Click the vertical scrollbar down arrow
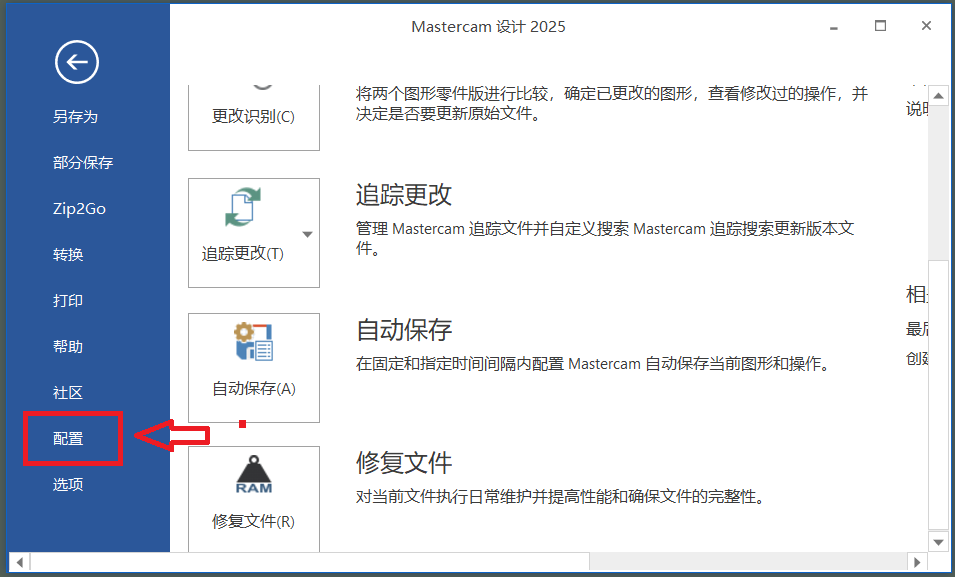 tap(939, 542)
